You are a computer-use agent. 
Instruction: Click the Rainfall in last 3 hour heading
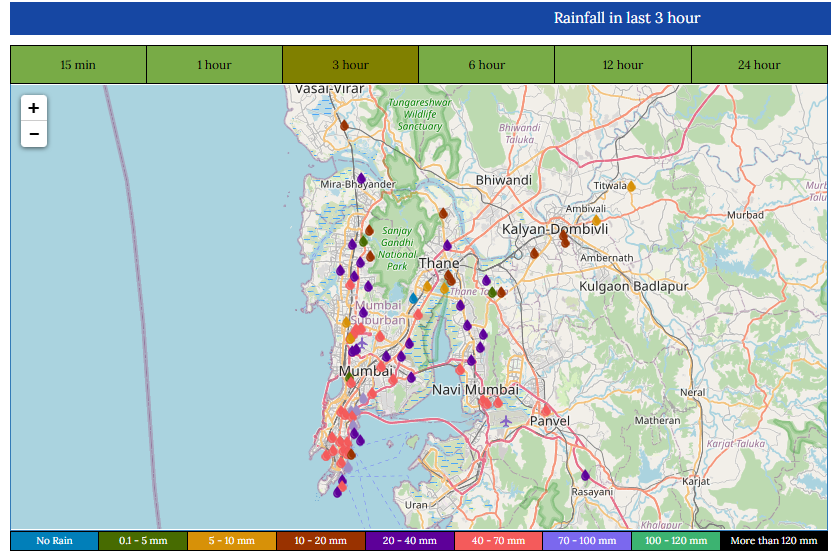tap(627, 18)
